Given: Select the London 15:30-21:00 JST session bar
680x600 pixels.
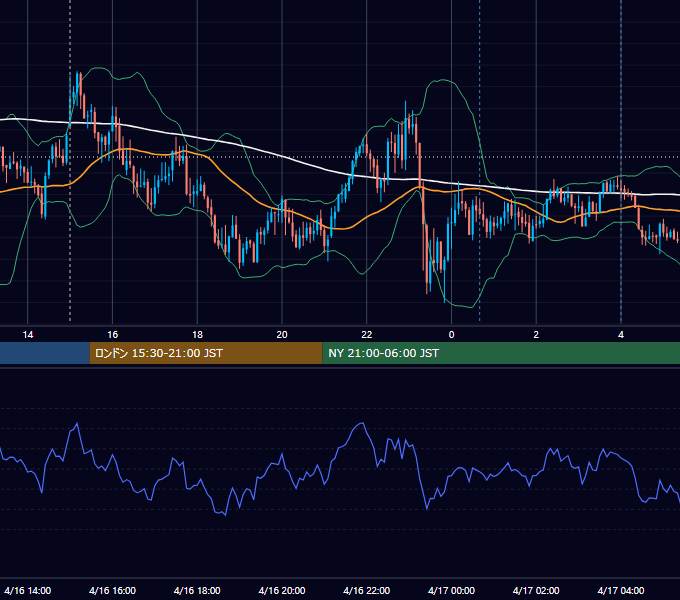Looking at the screenshot, I should pyautogui.click(x=206, y=353).
